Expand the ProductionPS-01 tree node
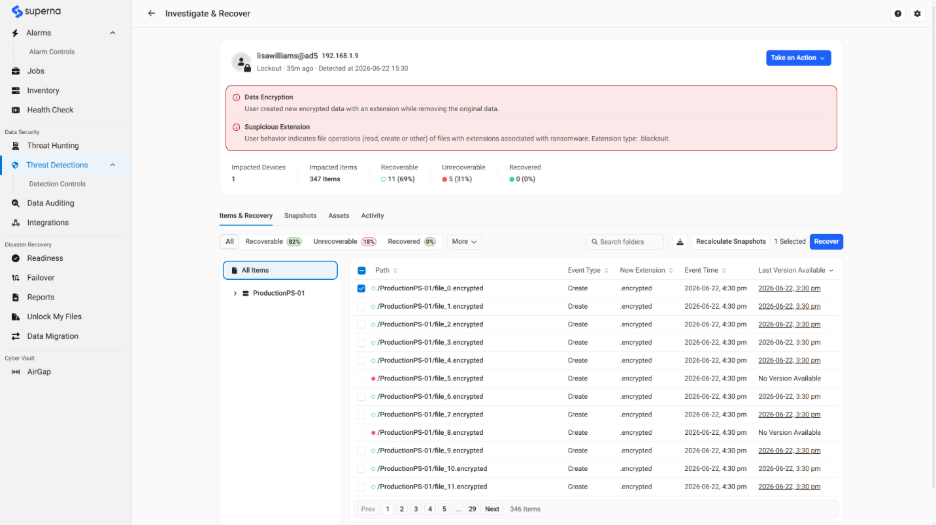Image resolution: width=936 pixels, height=525 pixels. 235,293
